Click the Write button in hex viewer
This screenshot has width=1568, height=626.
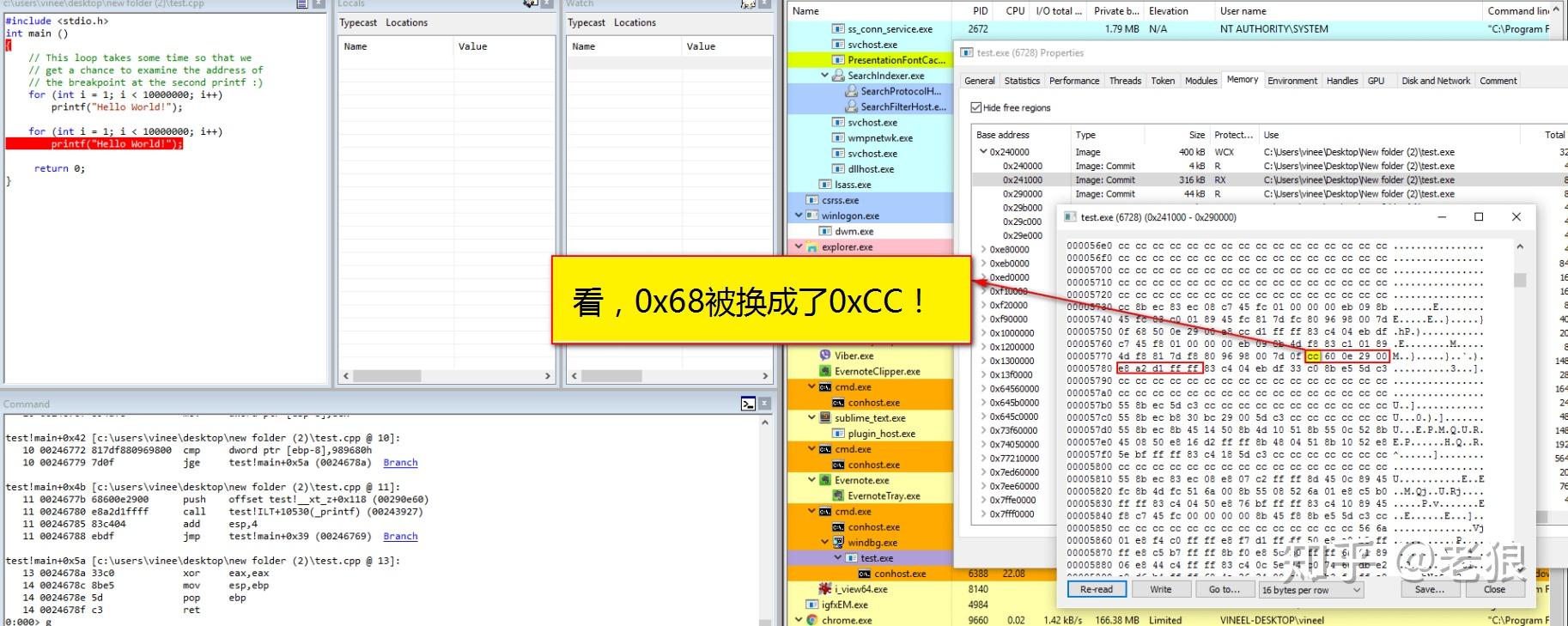pyautogui.click(x=1161, y=589)
